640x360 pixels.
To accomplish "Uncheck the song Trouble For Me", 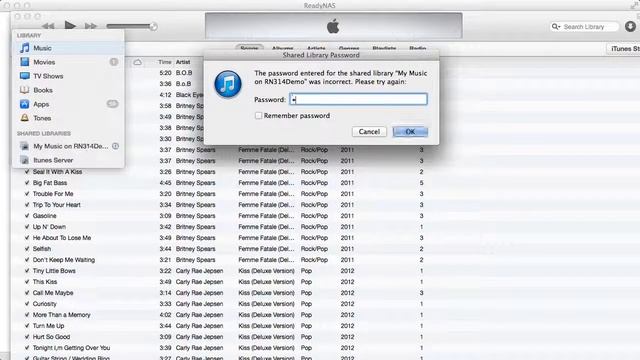I will coord(27,194).
